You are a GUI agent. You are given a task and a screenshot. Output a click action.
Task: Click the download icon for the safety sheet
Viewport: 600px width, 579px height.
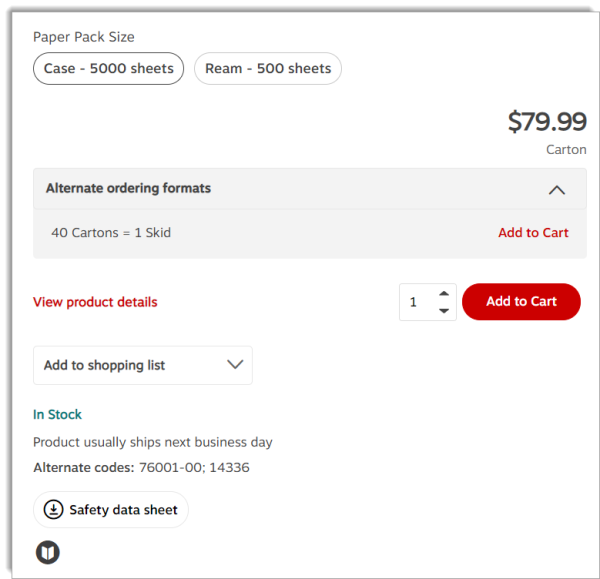pos(53,510)
